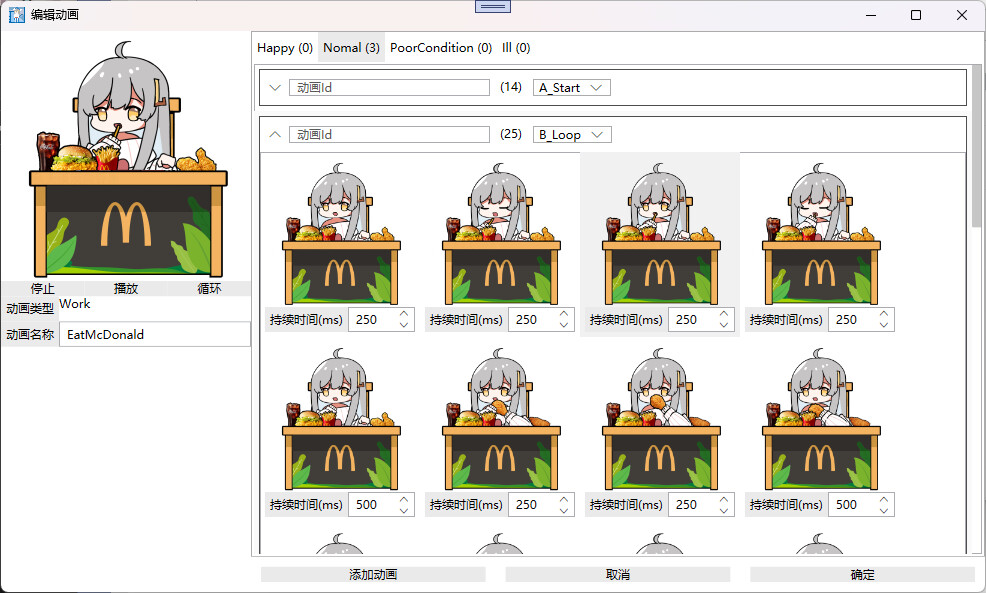This screenshot has height=593, width=986.
Task: Select the highlighted third frame thumbnail in B_Loop
Action: point(661,233)
